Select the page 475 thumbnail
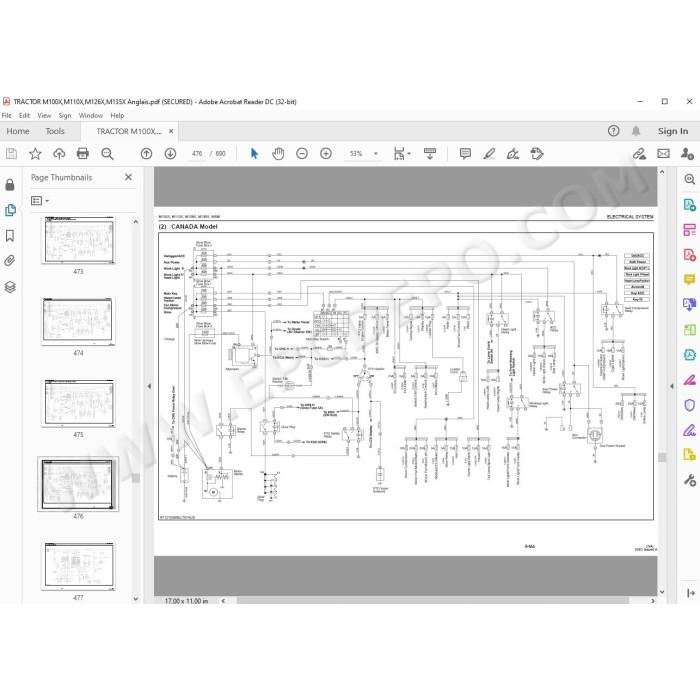 (78, 403)
